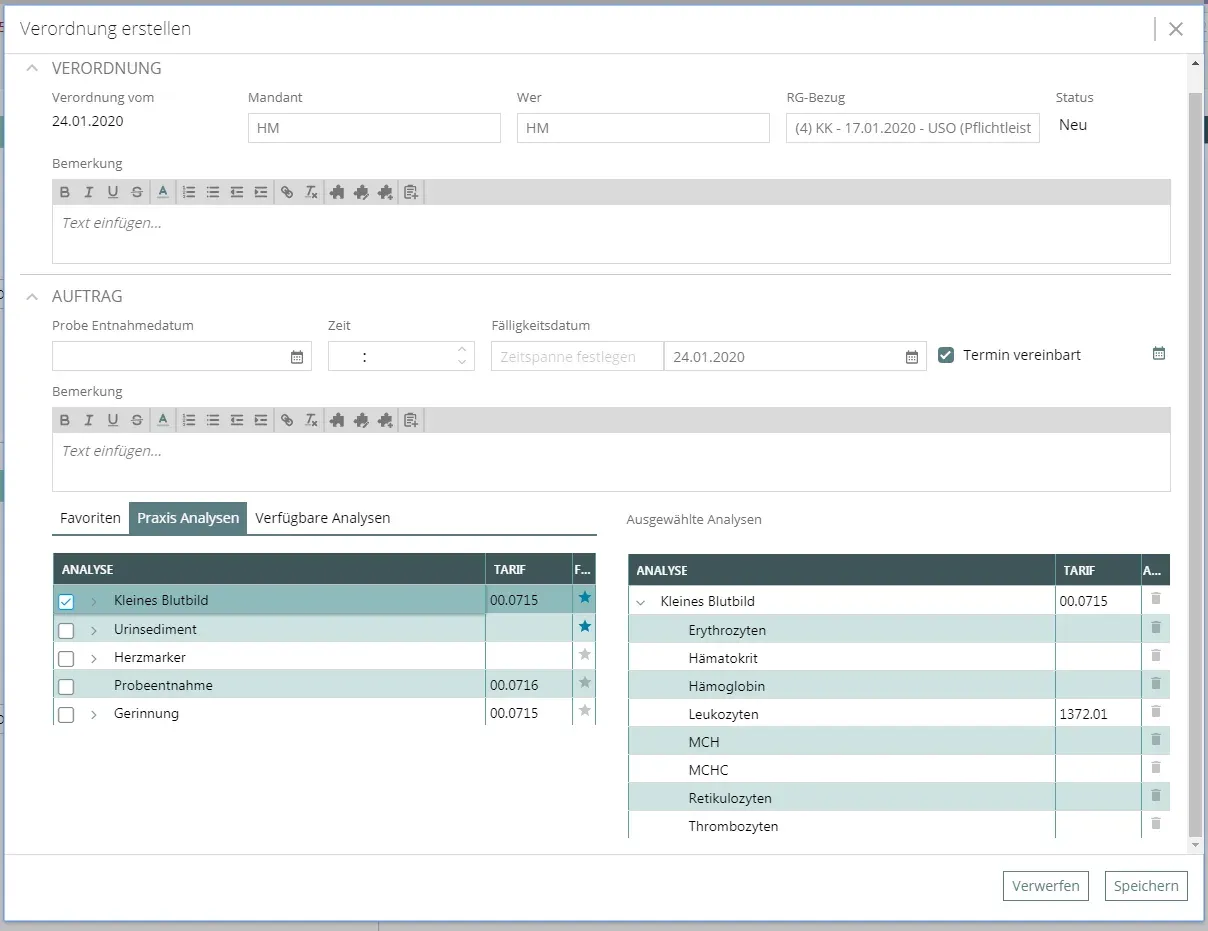Delete Thrombozyten from selected analyses
1208x931 pixels.
[1156, 823]
